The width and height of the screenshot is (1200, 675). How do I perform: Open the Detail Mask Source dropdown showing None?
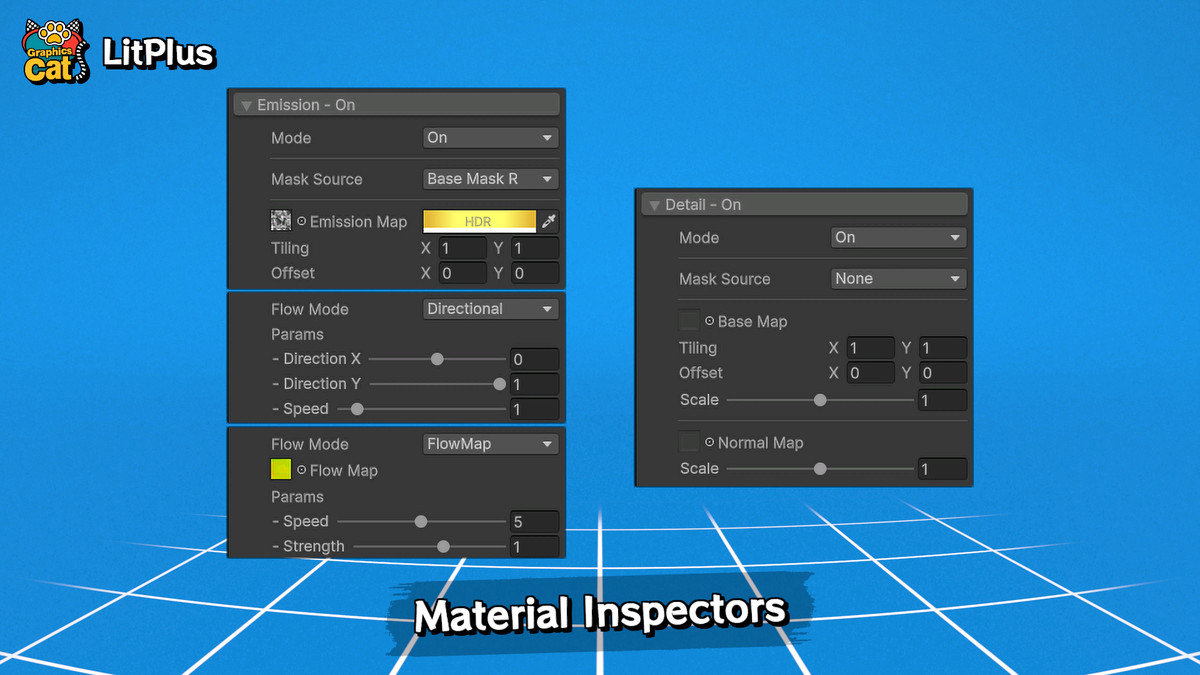tap(897, 278)
